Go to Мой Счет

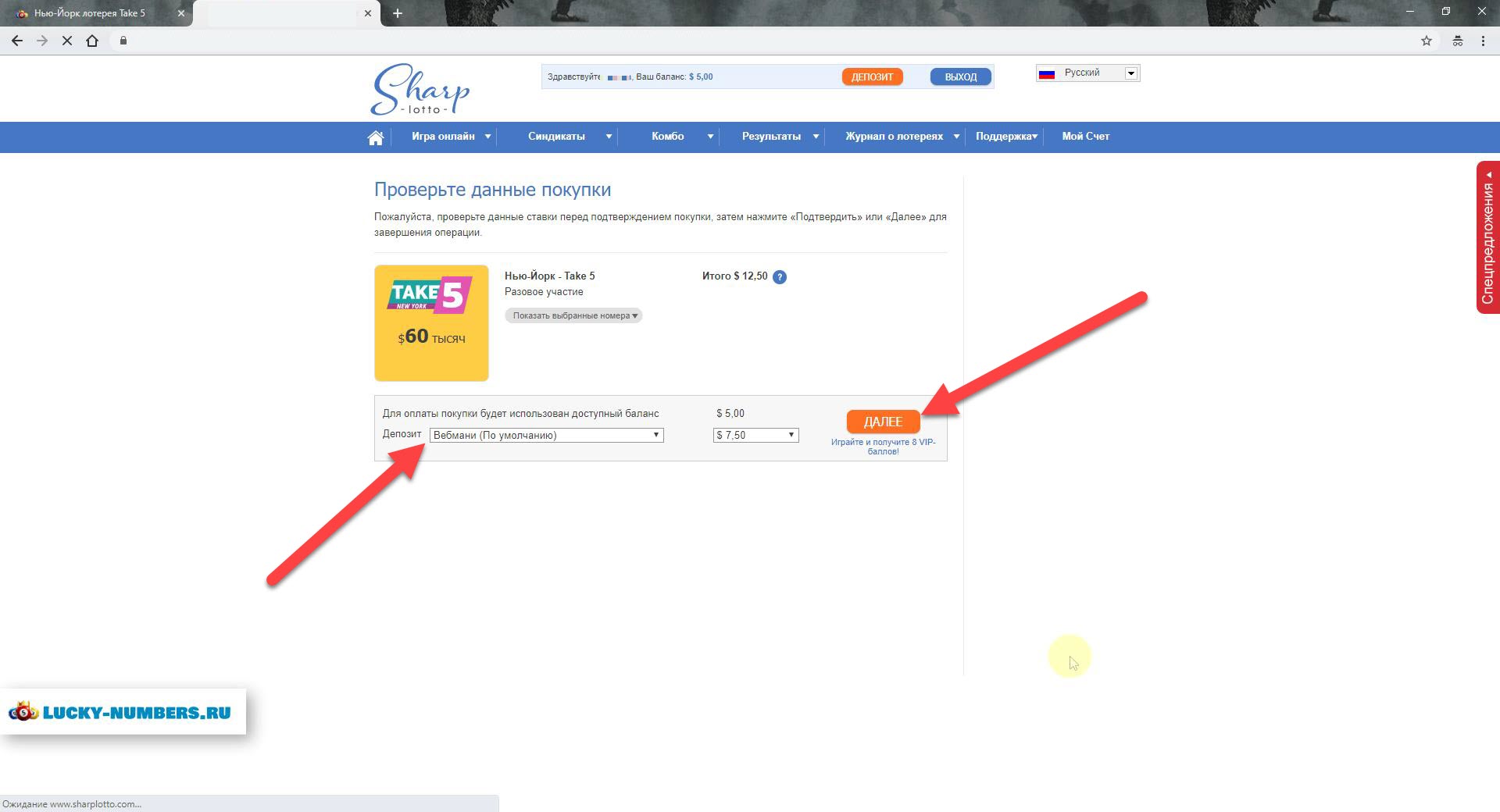click(x=1085, y=137)
